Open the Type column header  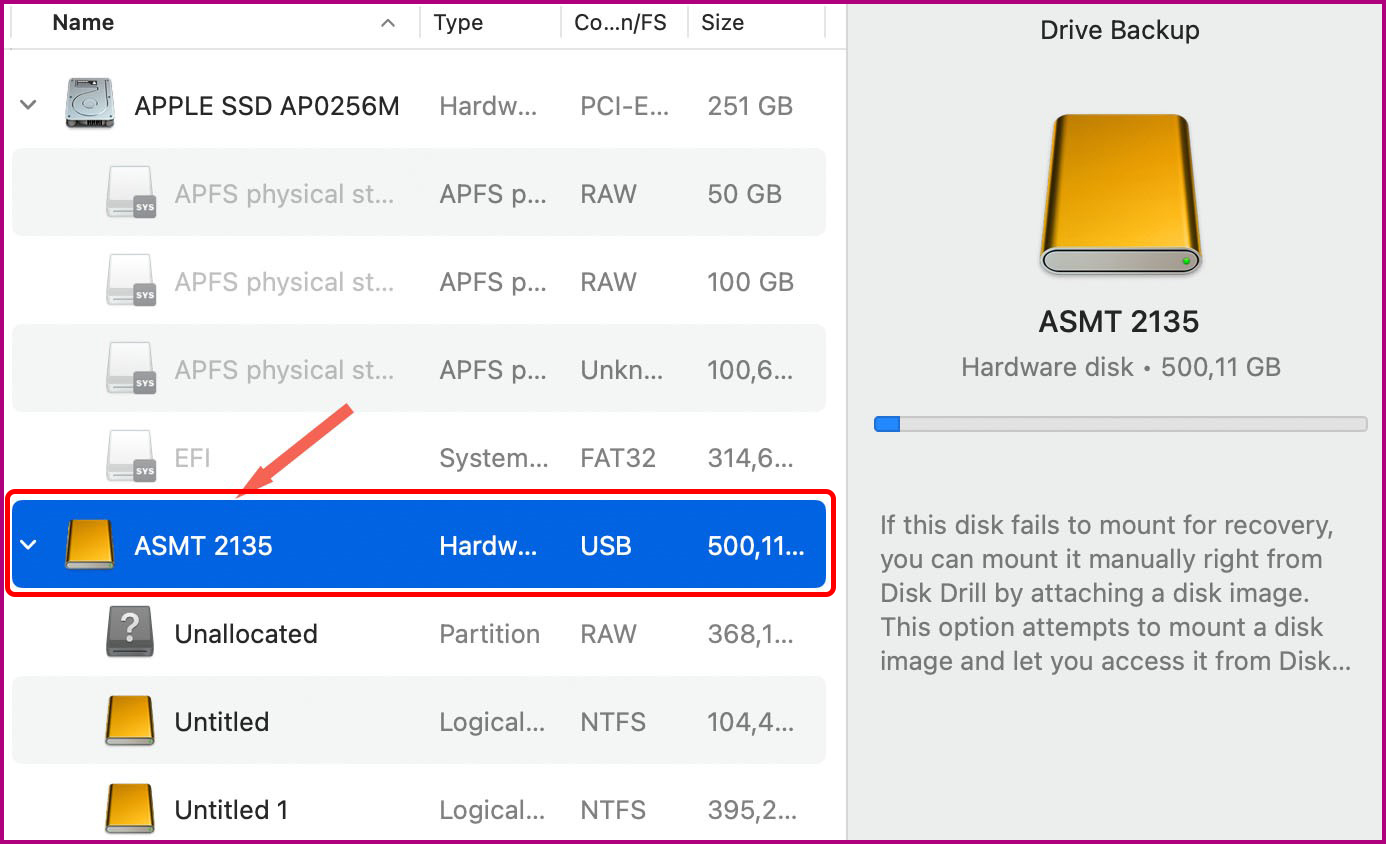pos(458,21)
